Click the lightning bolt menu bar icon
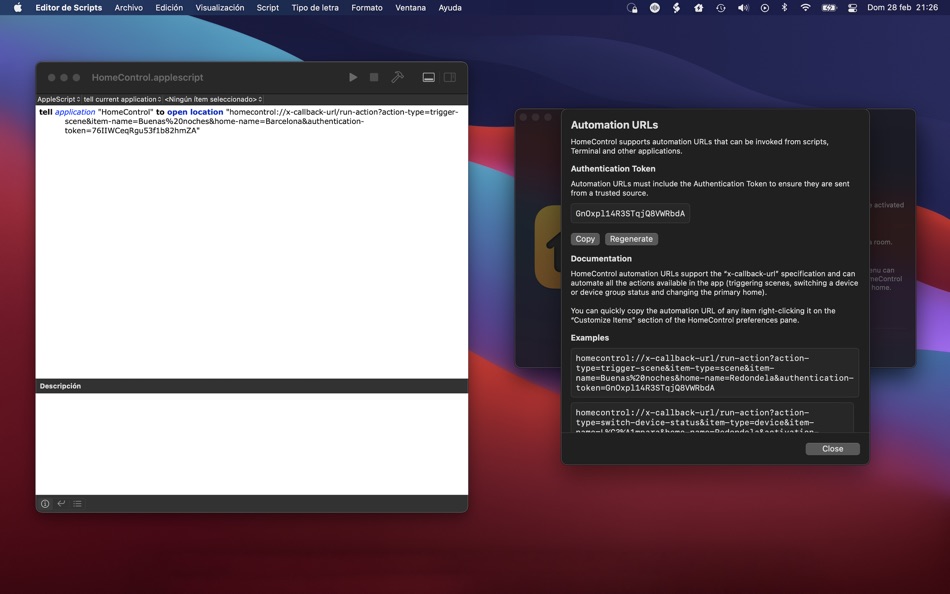Screen dimensions: 950x594 click(x=676, y=8)
